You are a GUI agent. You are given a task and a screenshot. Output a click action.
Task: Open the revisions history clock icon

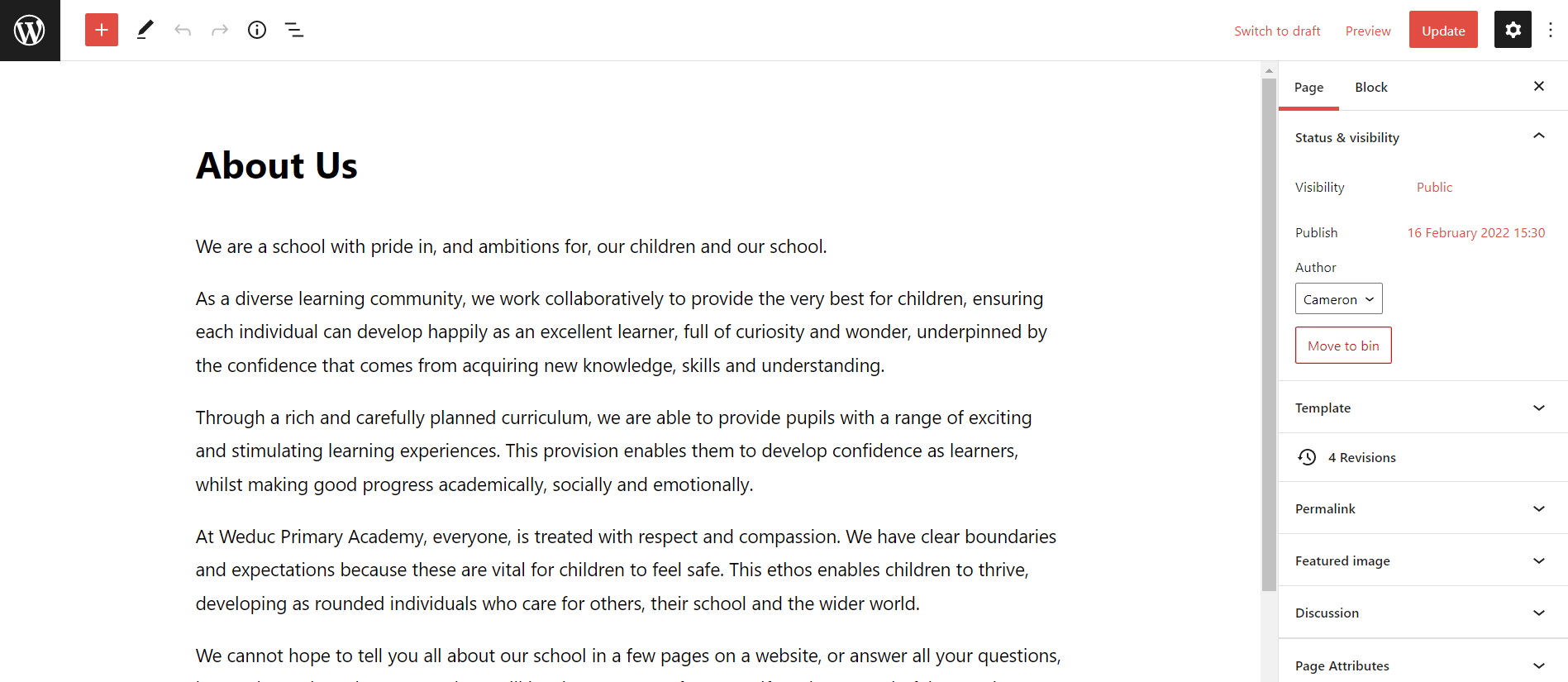coord(1307,457)
